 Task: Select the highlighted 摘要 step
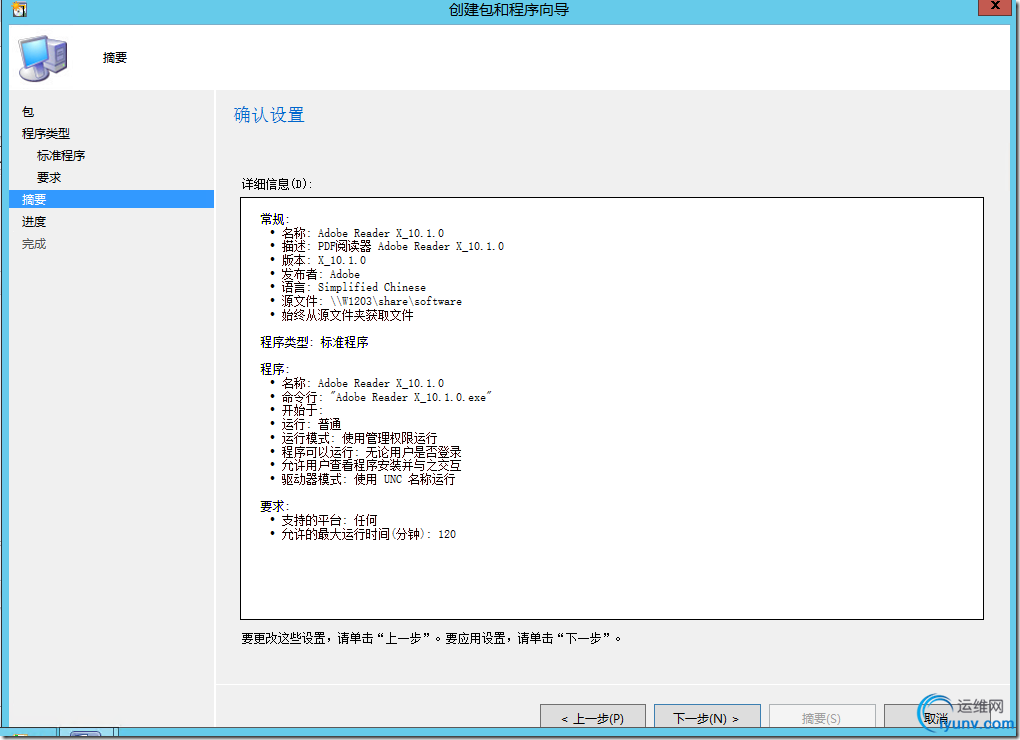[x=111, y=199]
